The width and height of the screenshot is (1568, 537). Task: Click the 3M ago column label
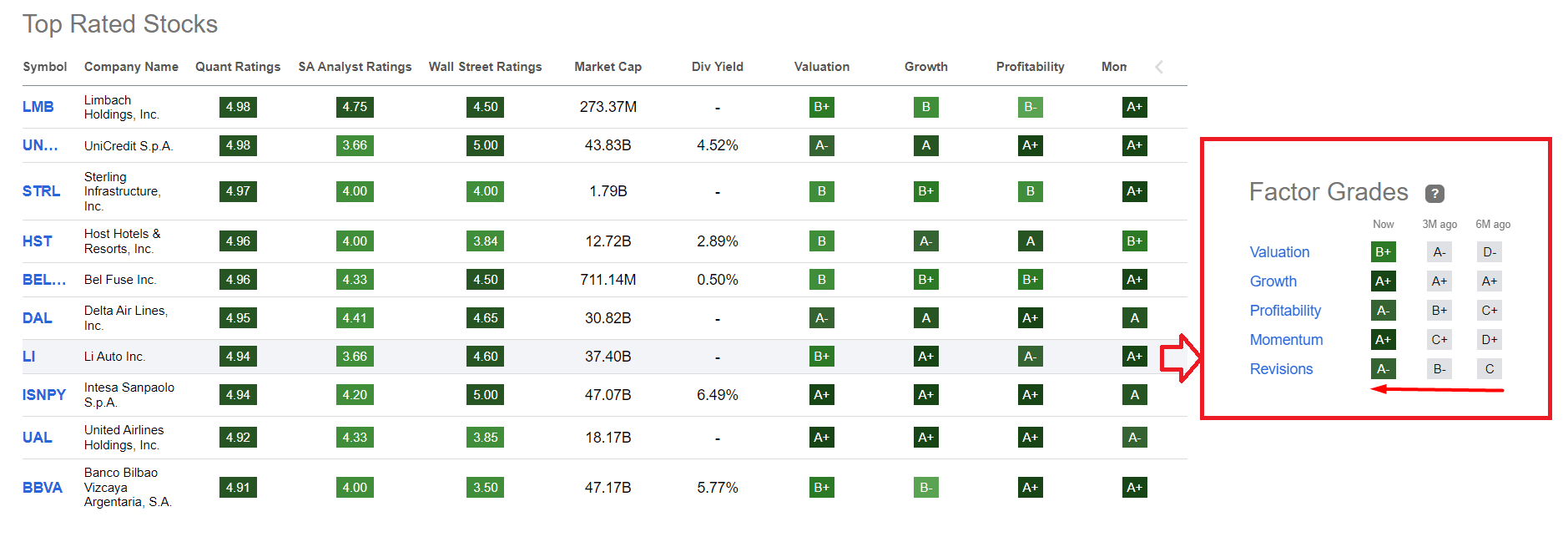(x=1439, y=225)
